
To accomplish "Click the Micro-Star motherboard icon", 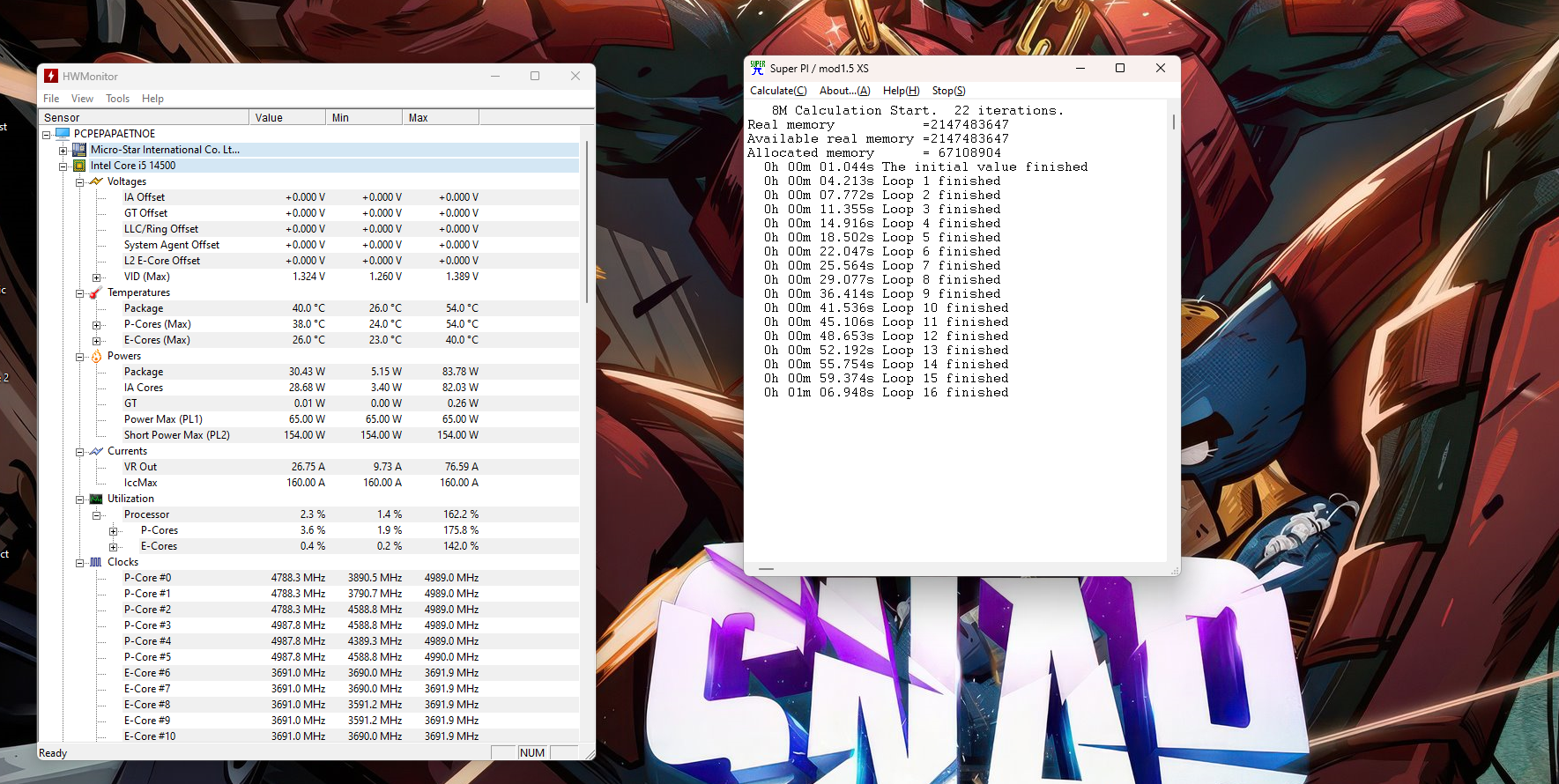I will (79, 150).
